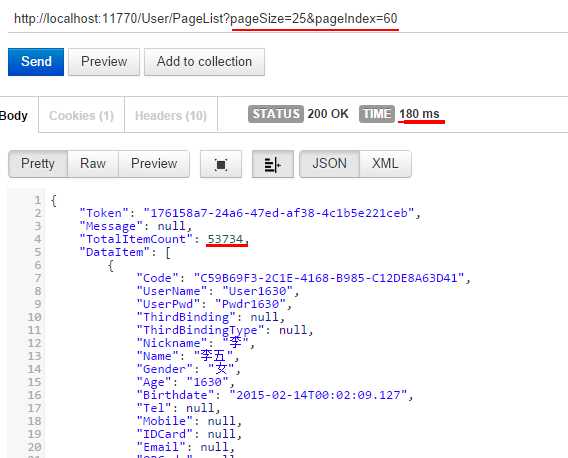
Task: Select the response Preview view
Action: (154, 164)
